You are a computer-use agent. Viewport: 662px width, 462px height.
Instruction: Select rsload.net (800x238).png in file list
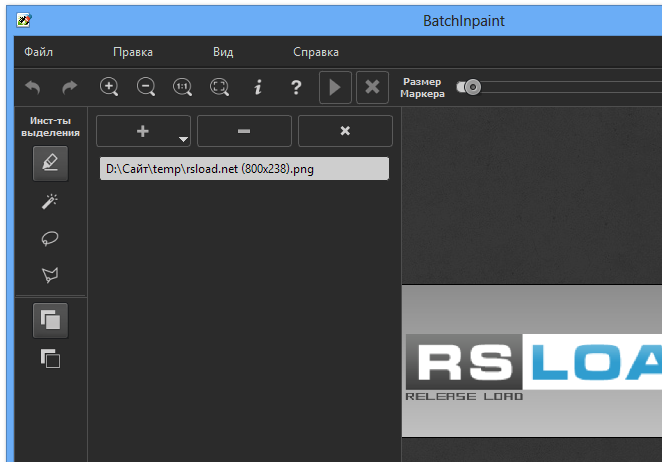pos(244,169)
